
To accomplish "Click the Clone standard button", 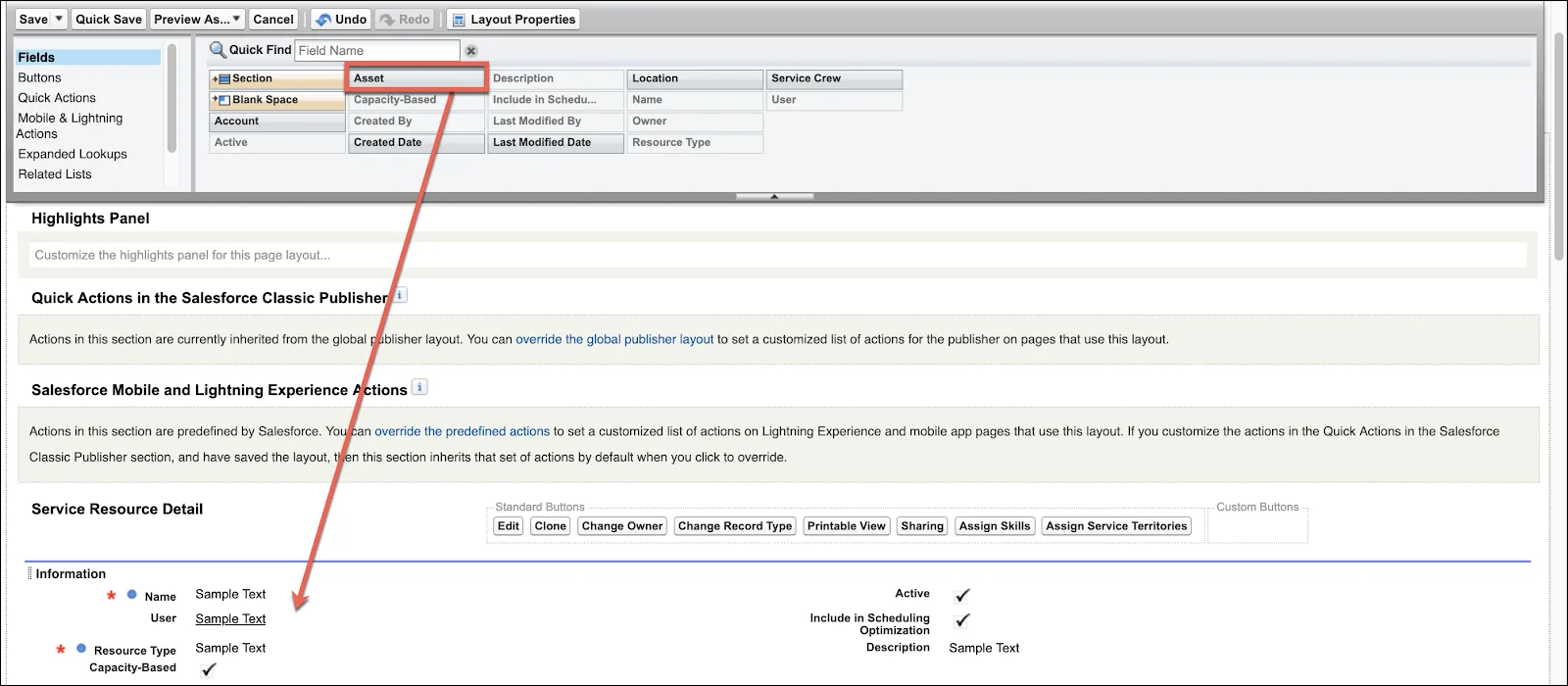I will [551, 526].
